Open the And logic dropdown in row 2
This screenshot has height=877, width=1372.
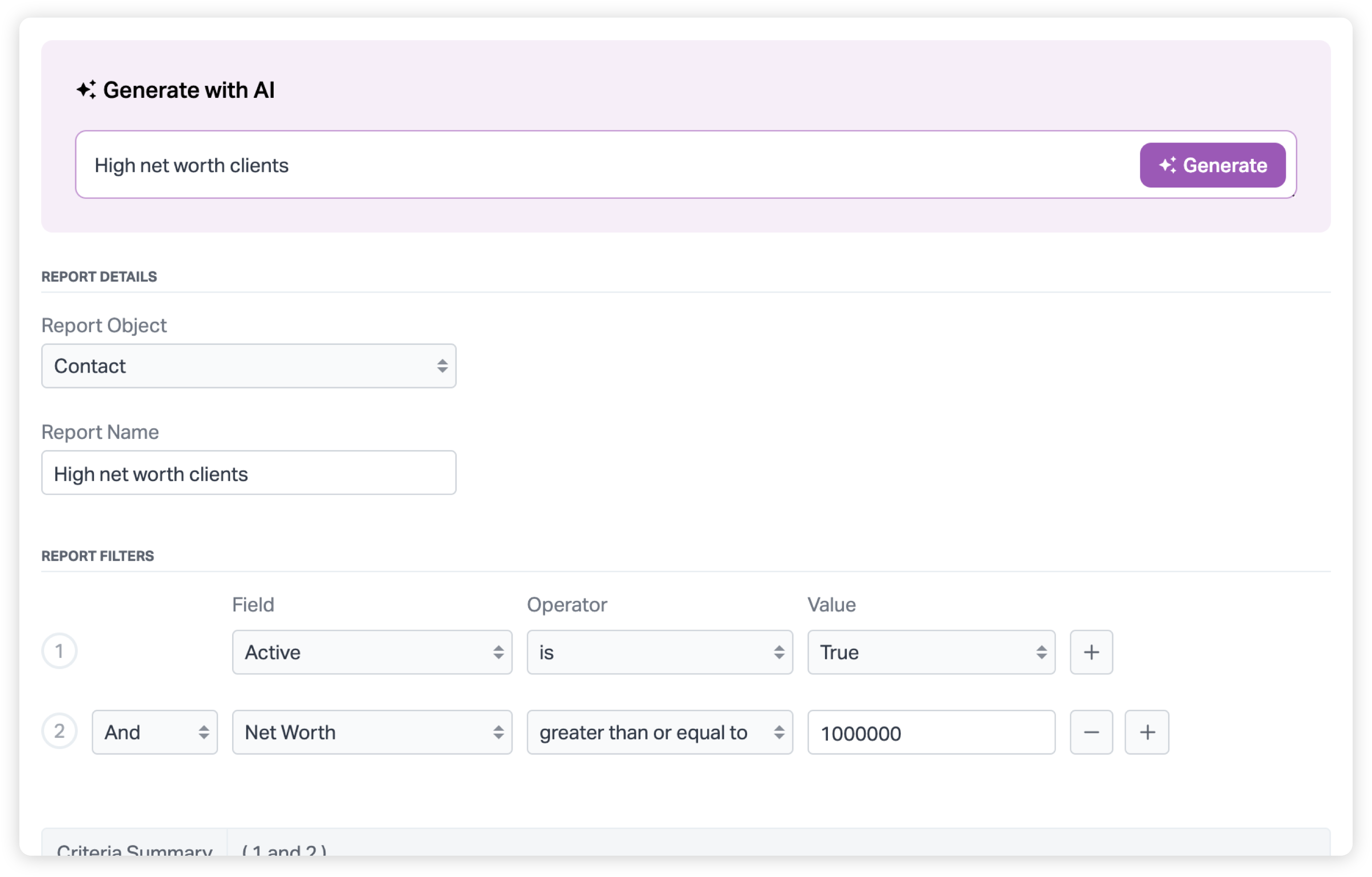tap(155, 732)
